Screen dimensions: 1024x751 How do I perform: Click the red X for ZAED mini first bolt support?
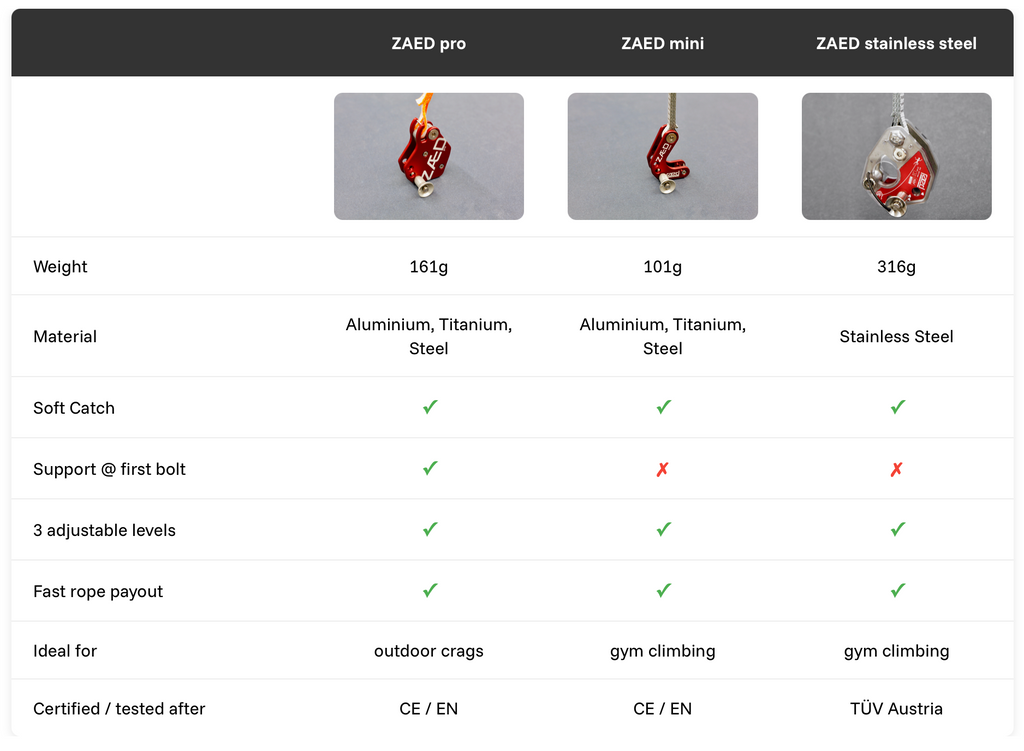click(662, 469)
